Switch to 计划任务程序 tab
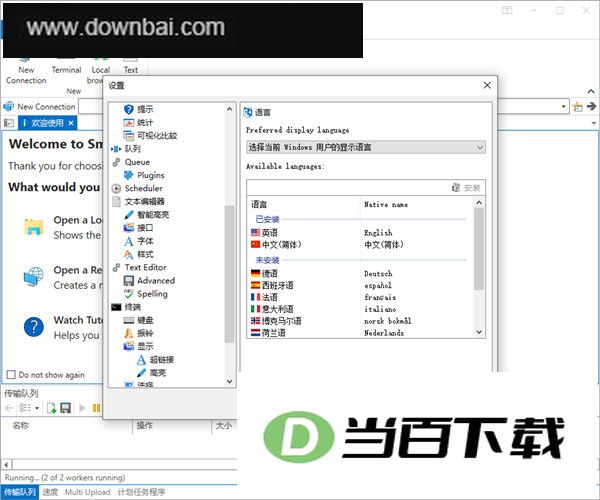The width and height of the screenshot is (600, 500). pyautogui.click(x=141, y=492)
